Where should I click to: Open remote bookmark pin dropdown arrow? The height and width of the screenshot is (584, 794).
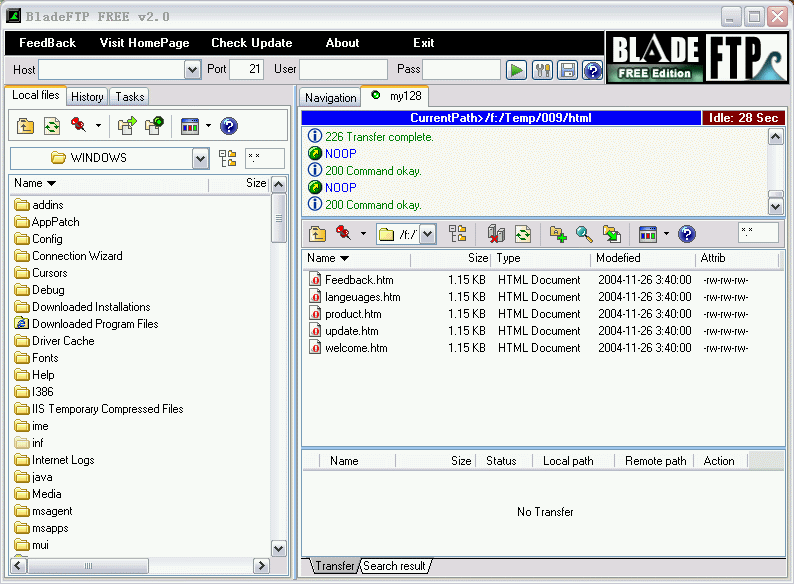point(363,234)
